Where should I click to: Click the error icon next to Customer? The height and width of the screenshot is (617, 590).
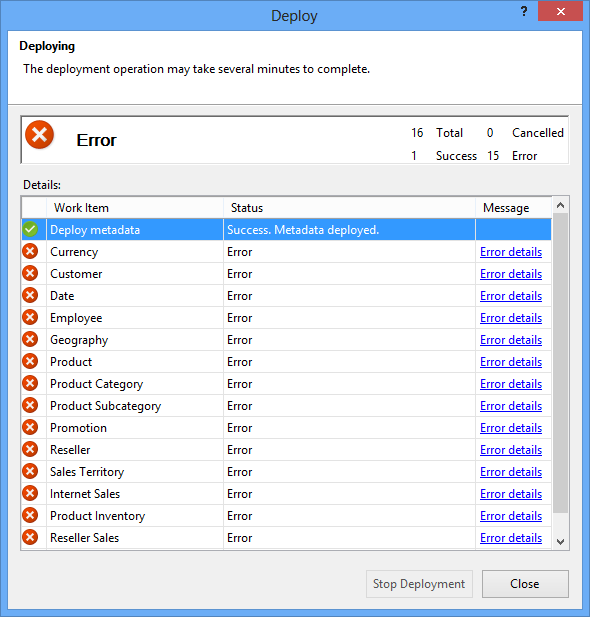(x=30, y=273)
